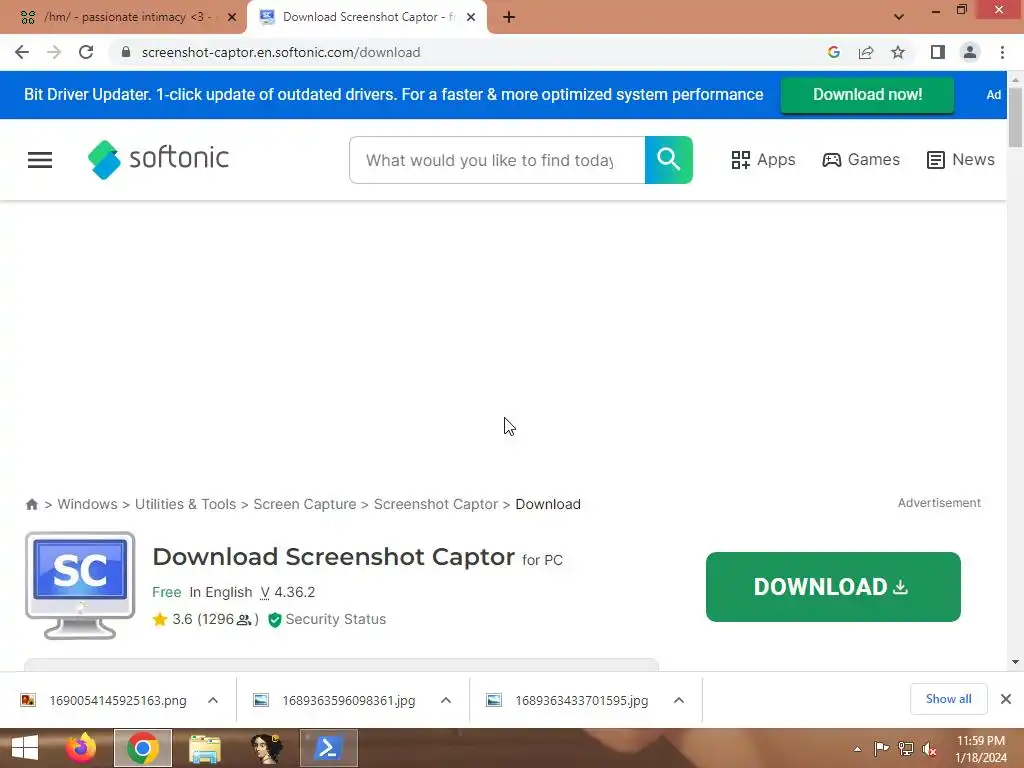This screenshot has width=1024, height=768.
Task: Click the browser forward arrow
Action: (x=54, y=52)
